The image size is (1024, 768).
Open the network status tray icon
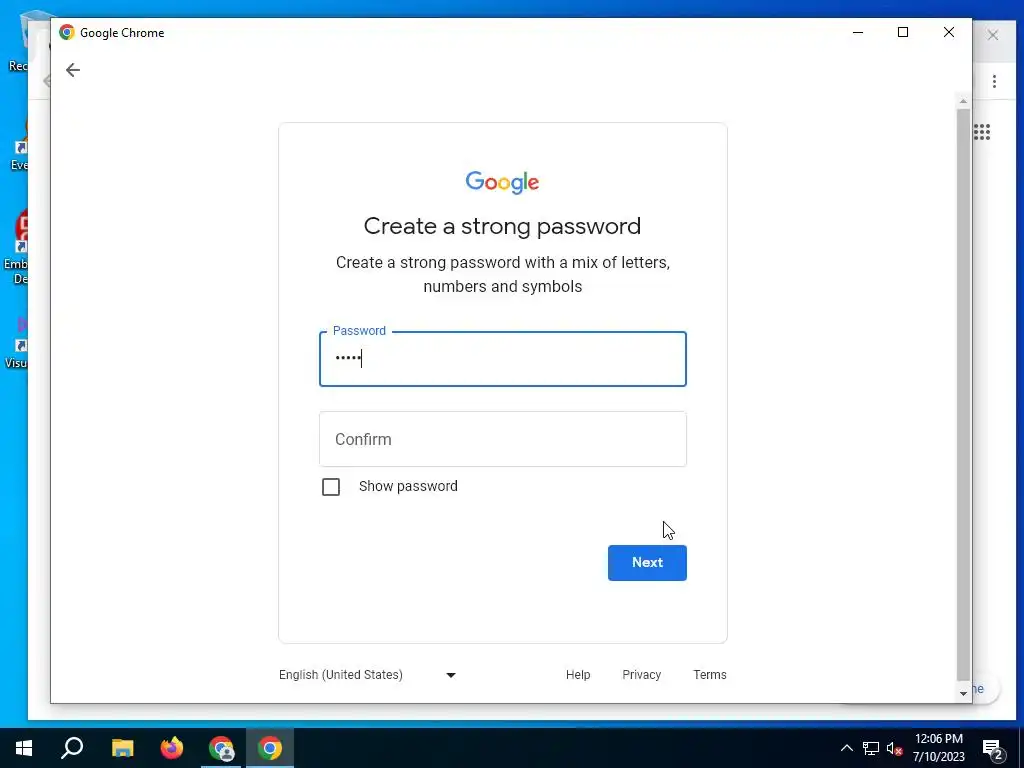pyautogui.click(x=871, y=748)
